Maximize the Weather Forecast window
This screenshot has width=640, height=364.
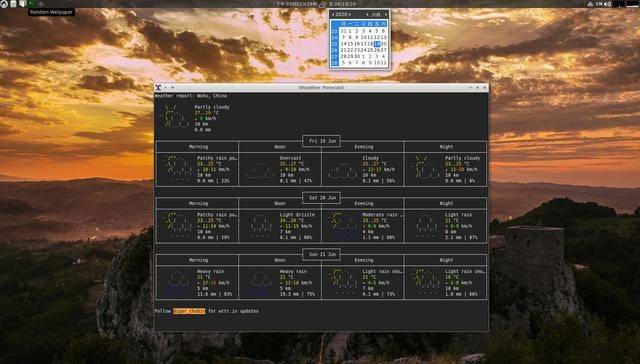click(x=478, y=87)
